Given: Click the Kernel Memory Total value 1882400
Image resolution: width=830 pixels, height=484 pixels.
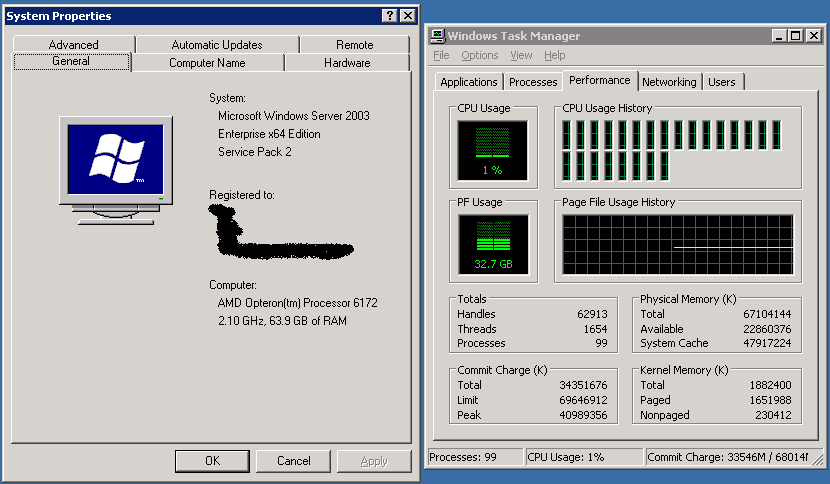Looking at the screenshot, I should 770,385.
